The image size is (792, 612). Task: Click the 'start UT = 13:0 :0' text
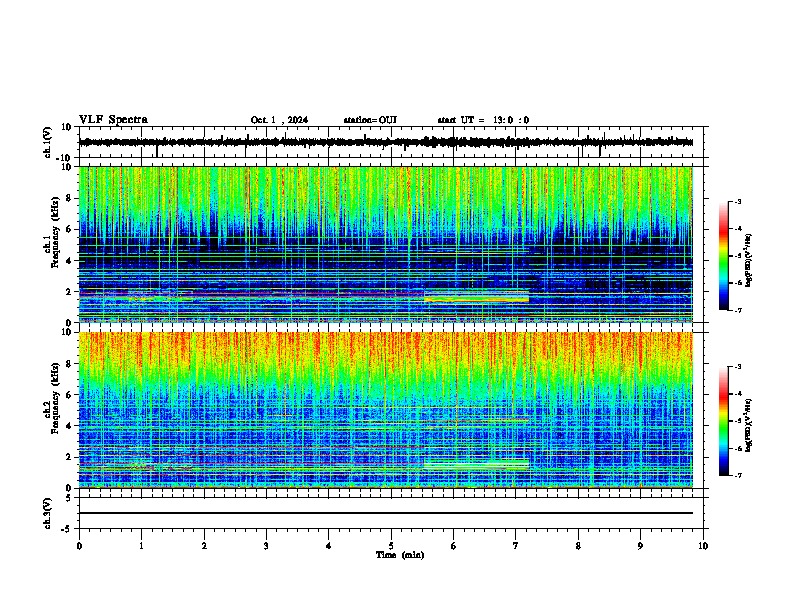pos(483,120)
